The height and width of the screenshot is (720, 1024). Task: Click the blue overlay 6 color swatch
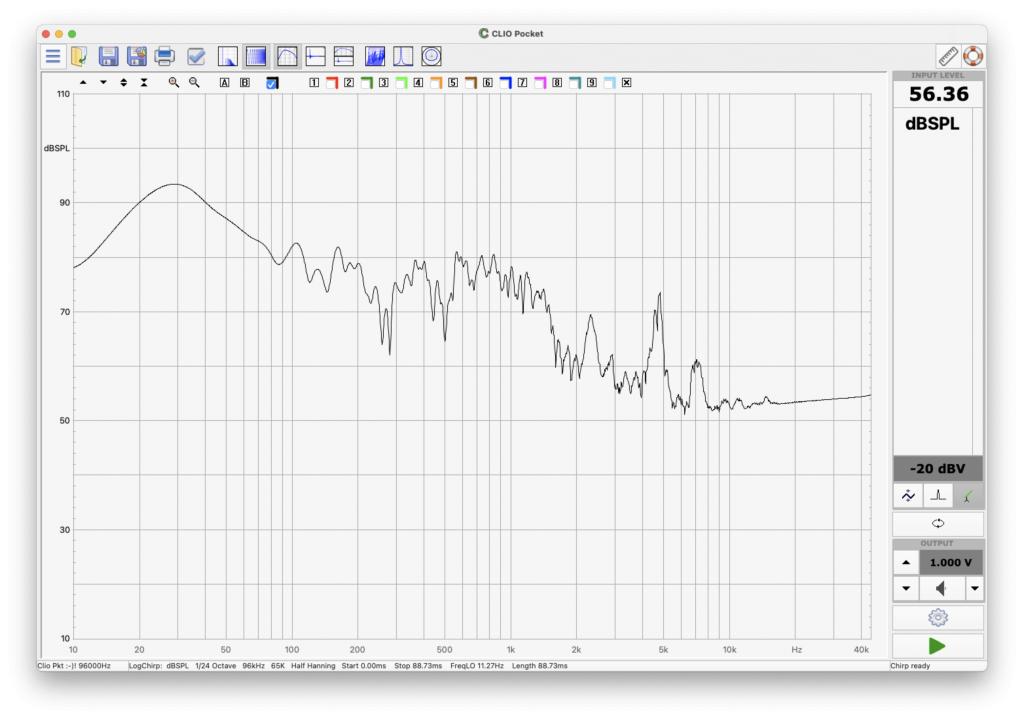(x=505, y=82)
